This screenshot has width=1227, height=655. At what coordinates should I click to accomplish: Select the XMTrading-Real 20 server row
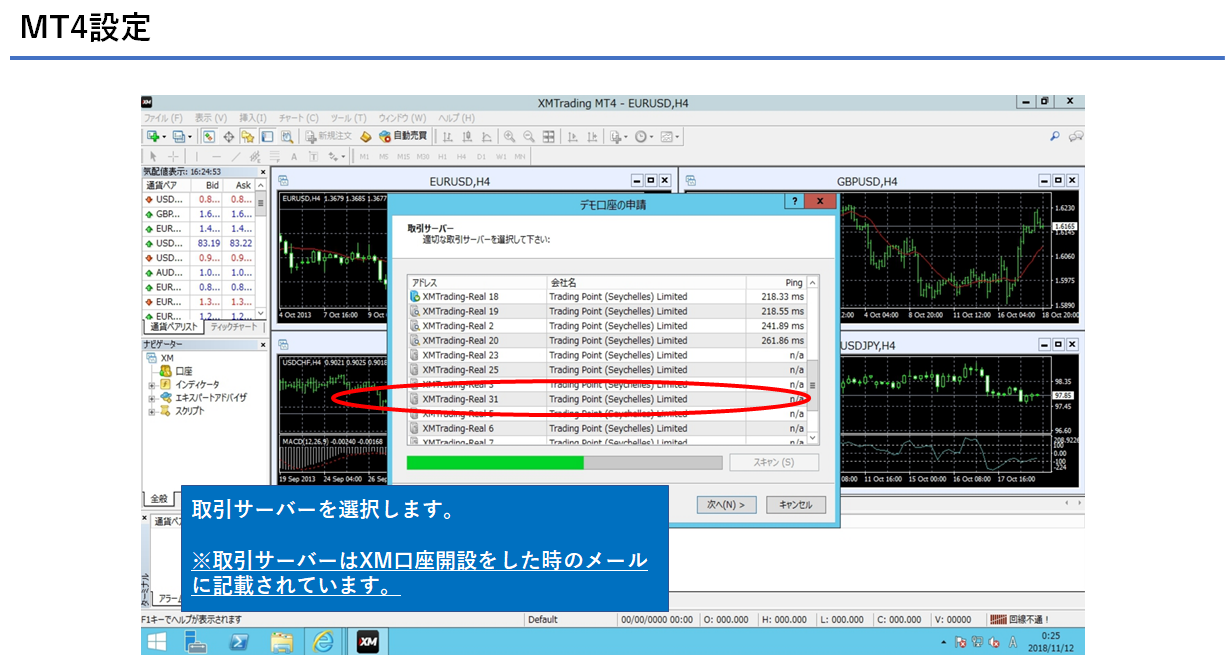[x=607, y=341]
